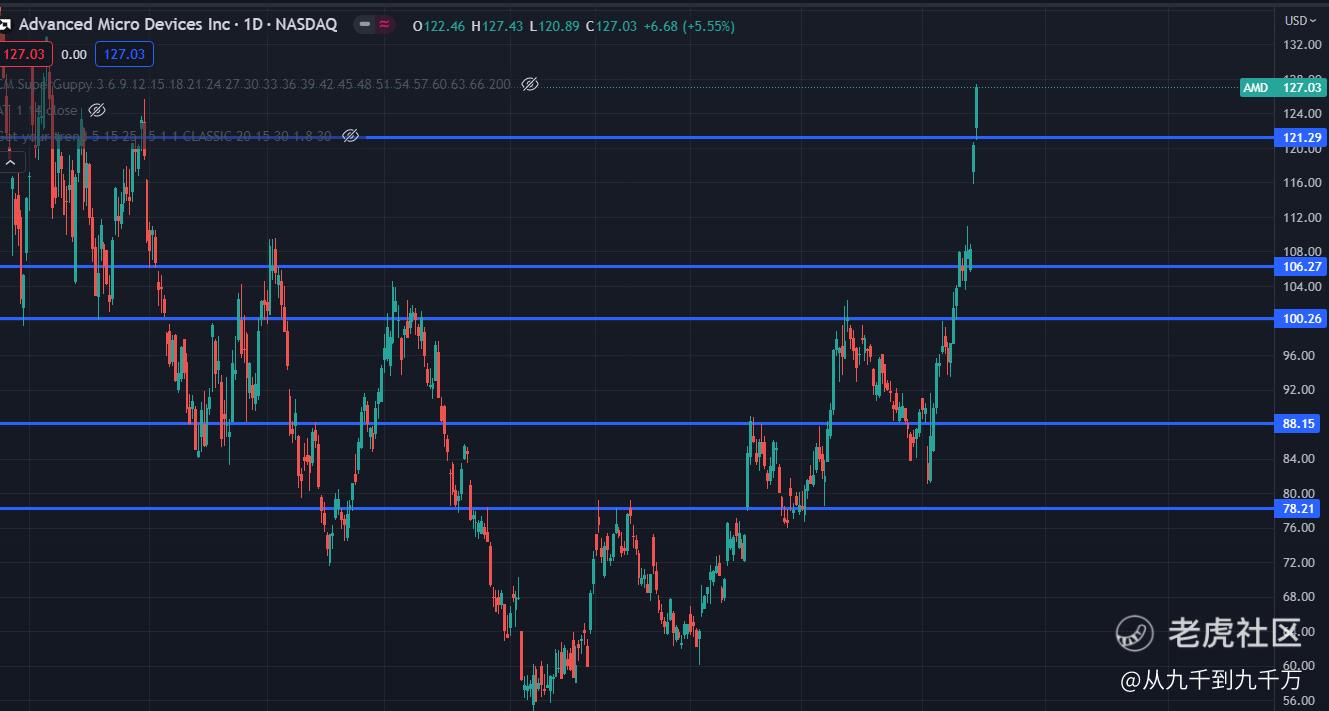Open the USD currency dropdown
This screenshot has width=1329, height=711.
point(1301,20)
